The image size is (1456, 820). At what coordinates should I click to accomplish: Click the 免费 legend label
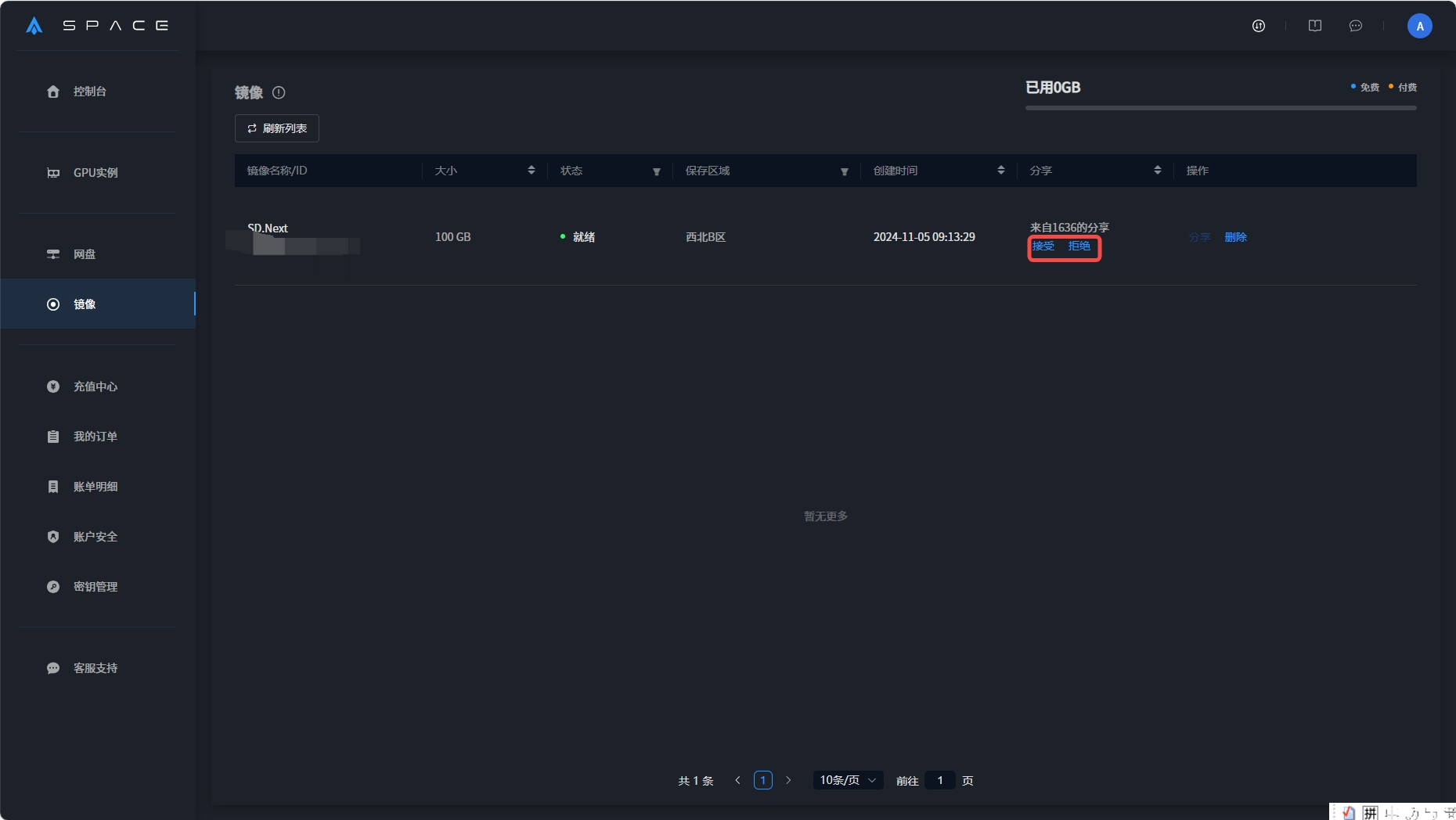click(1370, 88)
